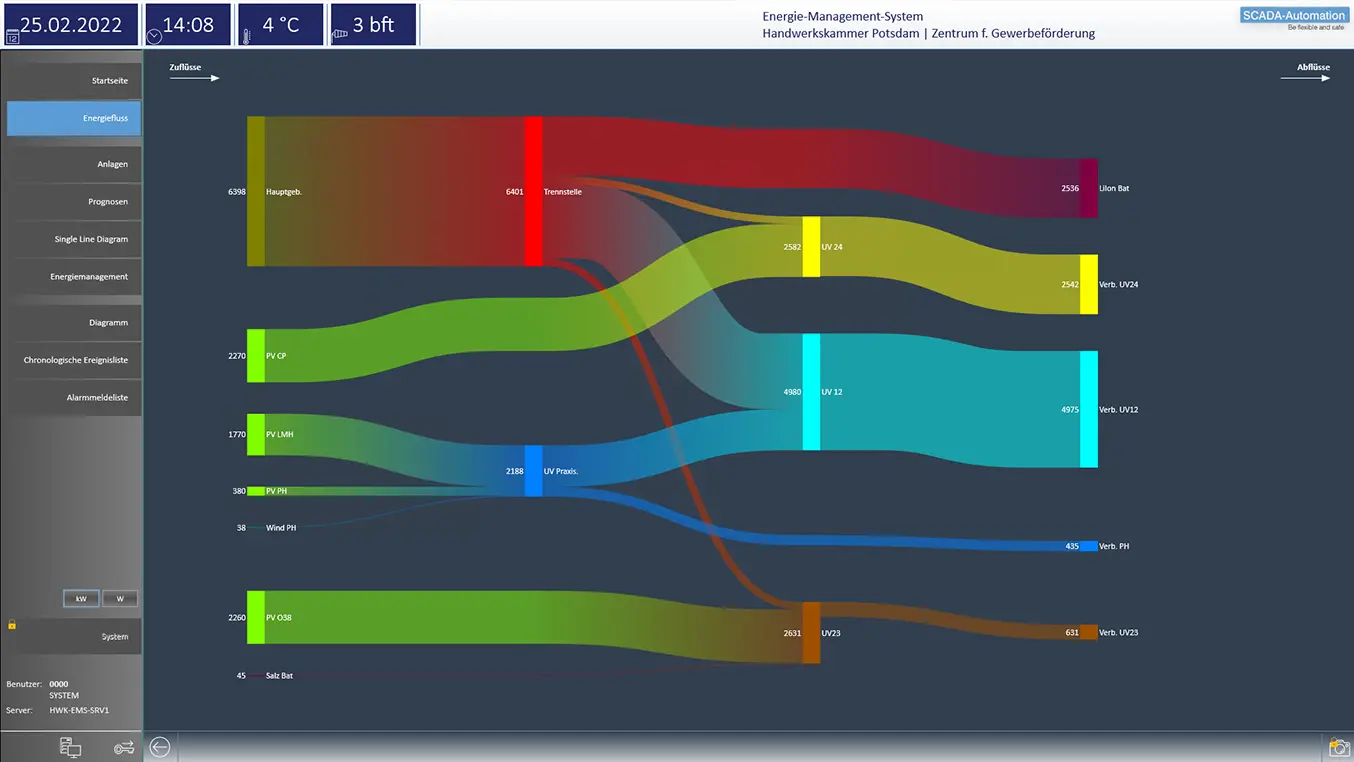Open the Diagramm page
Screen dimensions: 1354x762
(x=73, y=323)
